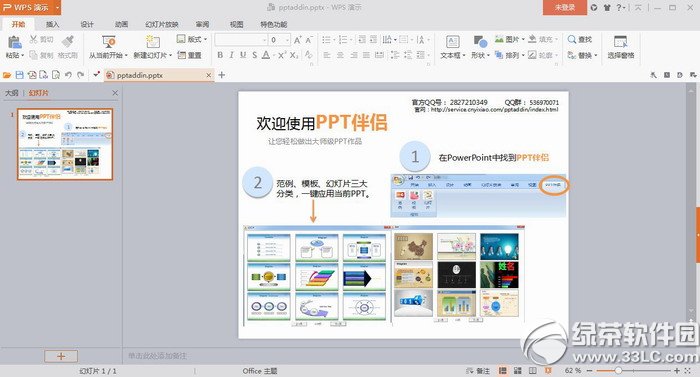
Task: Expand the New Slide (新建幻灯片) dropdown arrow
Action: coord(170,56)
